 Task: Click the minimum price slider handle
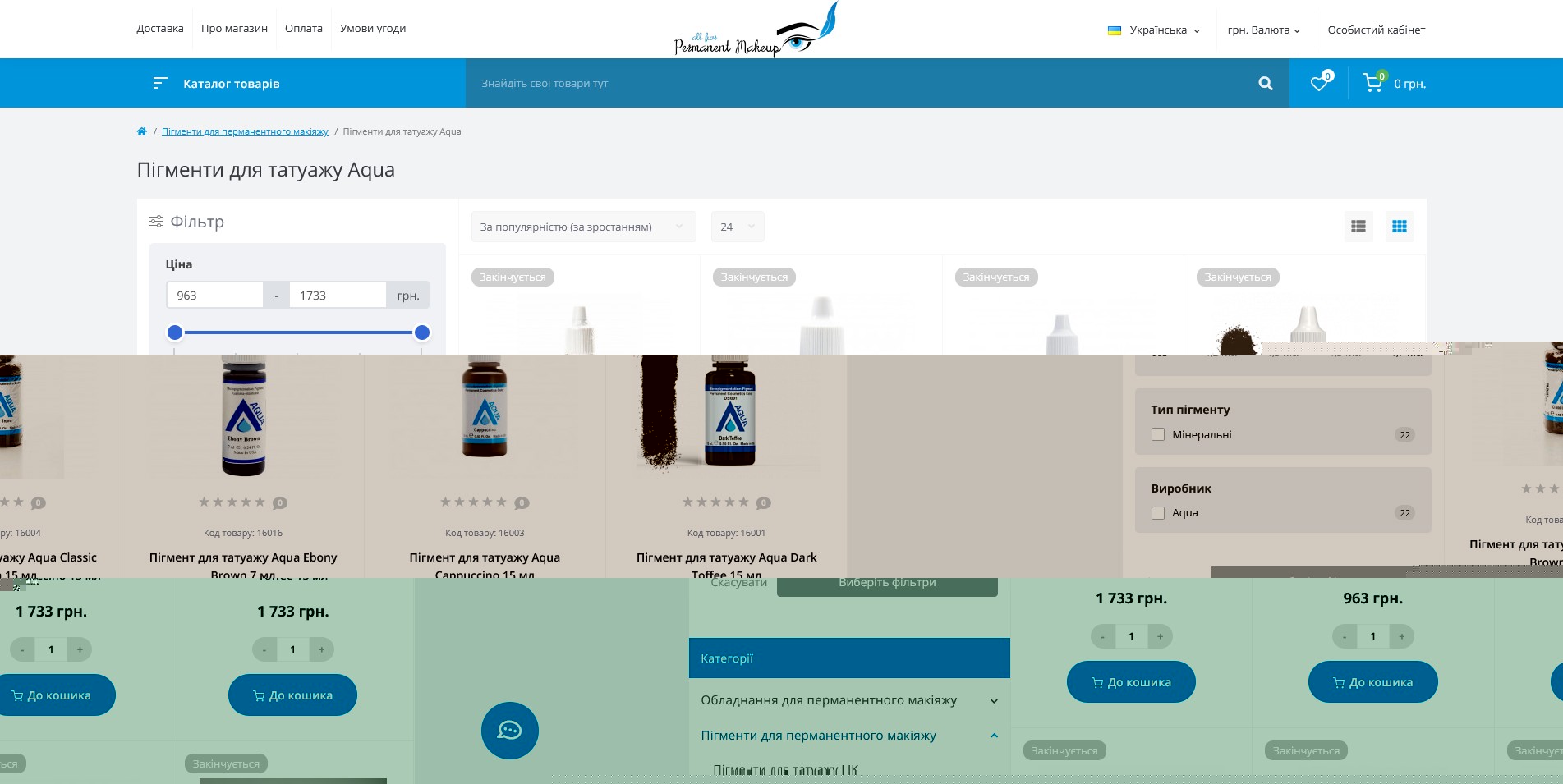pyautogui.click(x=174, y=332)
